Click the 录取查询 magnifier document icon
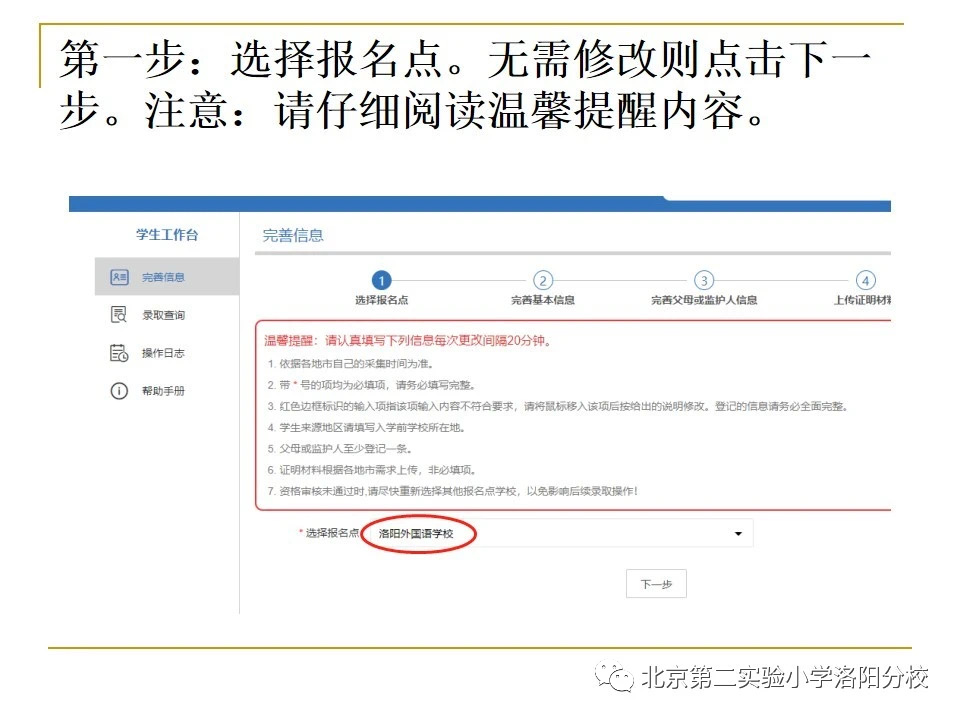 [120, 315]
